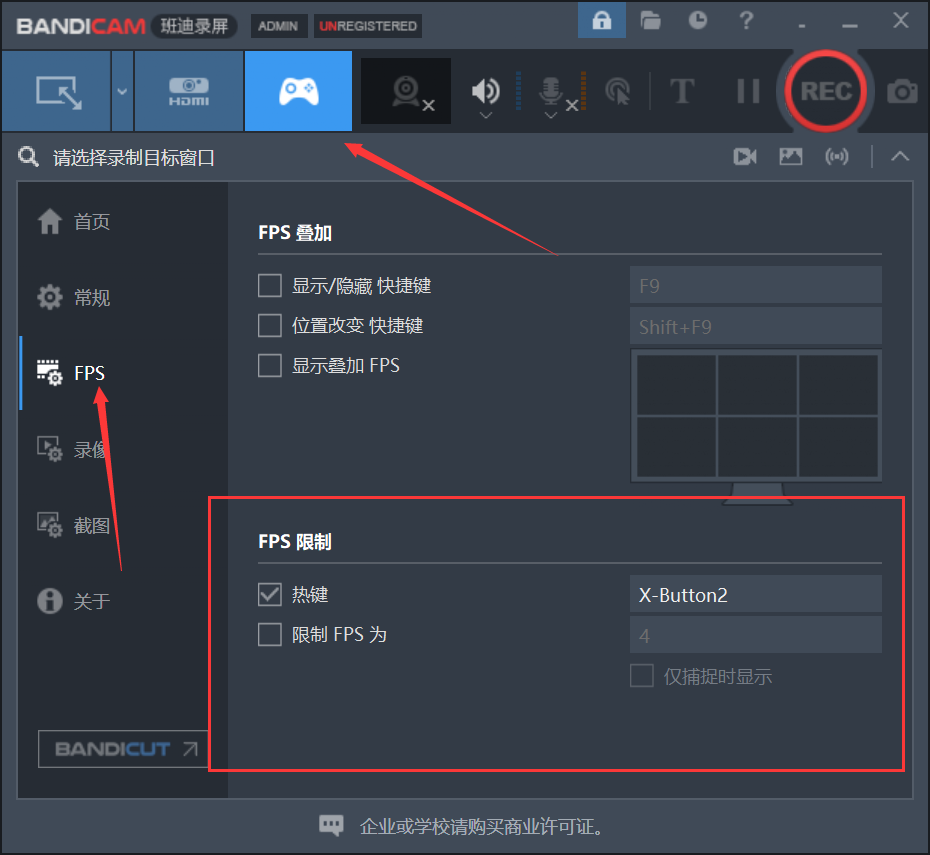930x855 pixels.
Task: Enable the 限制 FPS 为 checkbox
Action: coord(269,635)
